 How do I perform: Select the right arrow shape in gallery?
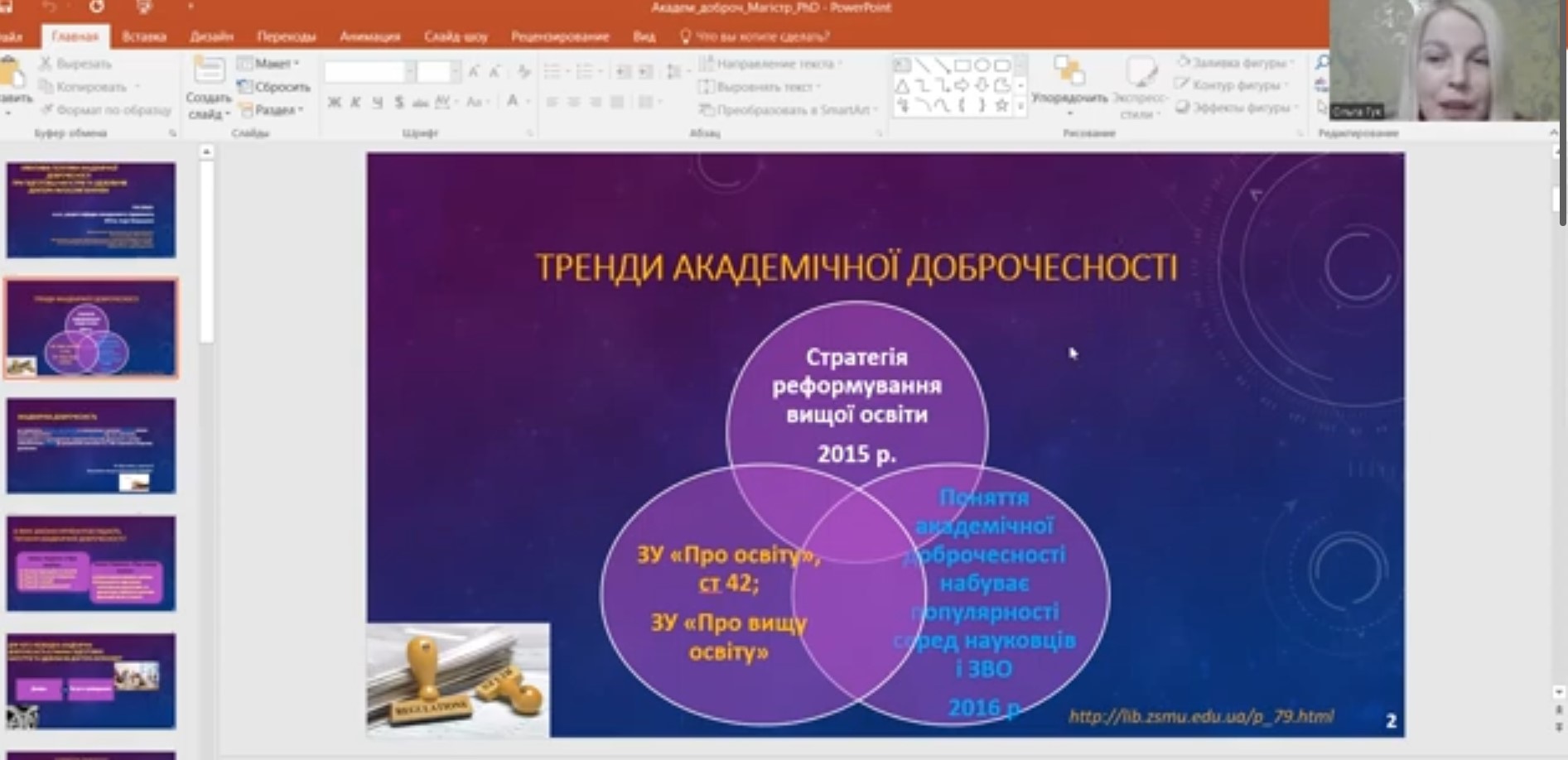(962, 85)
